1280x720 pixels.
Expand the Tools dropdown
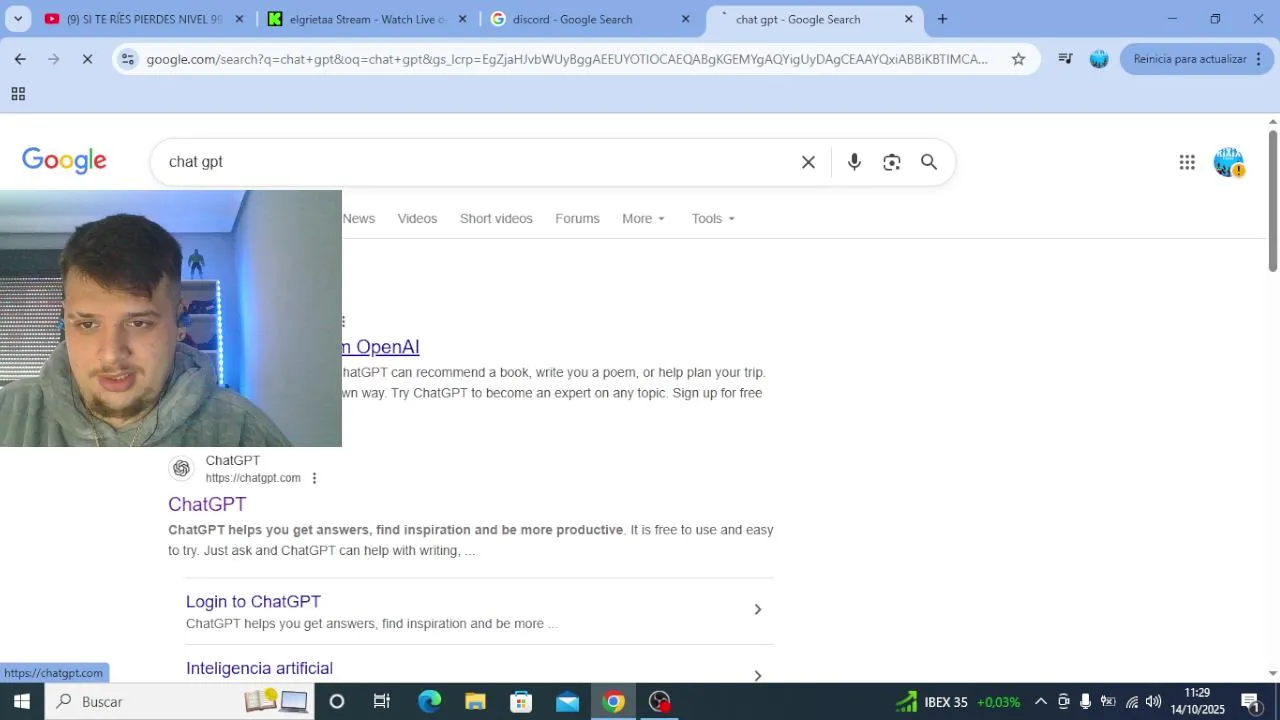pos(713,218)
